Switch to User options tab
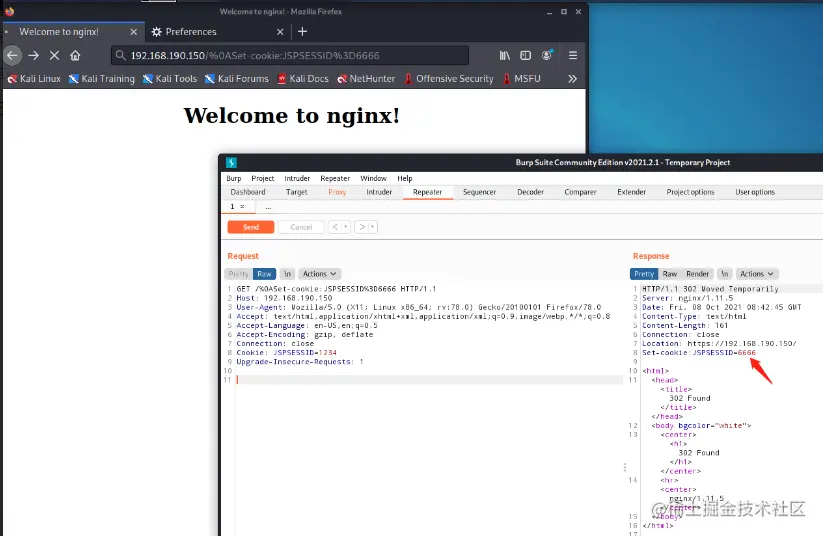823x536 pixels. (x=755, y=192)
